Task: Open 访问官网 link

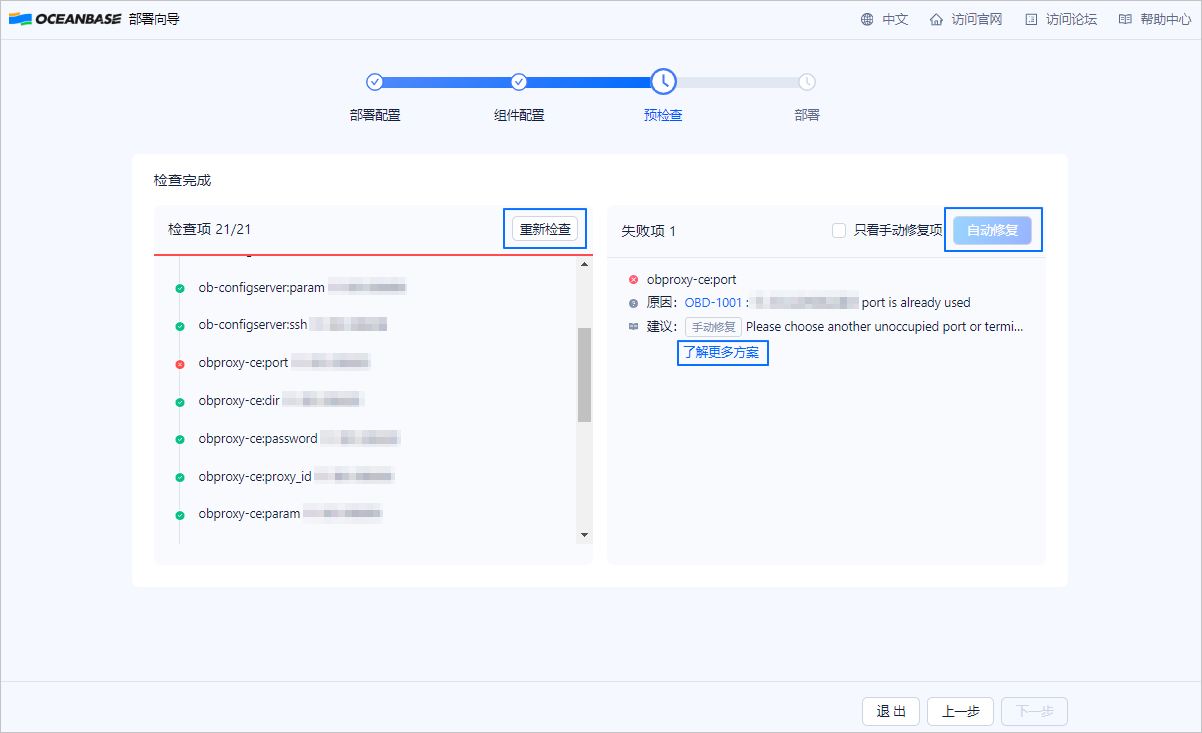Action: (976, 19)
